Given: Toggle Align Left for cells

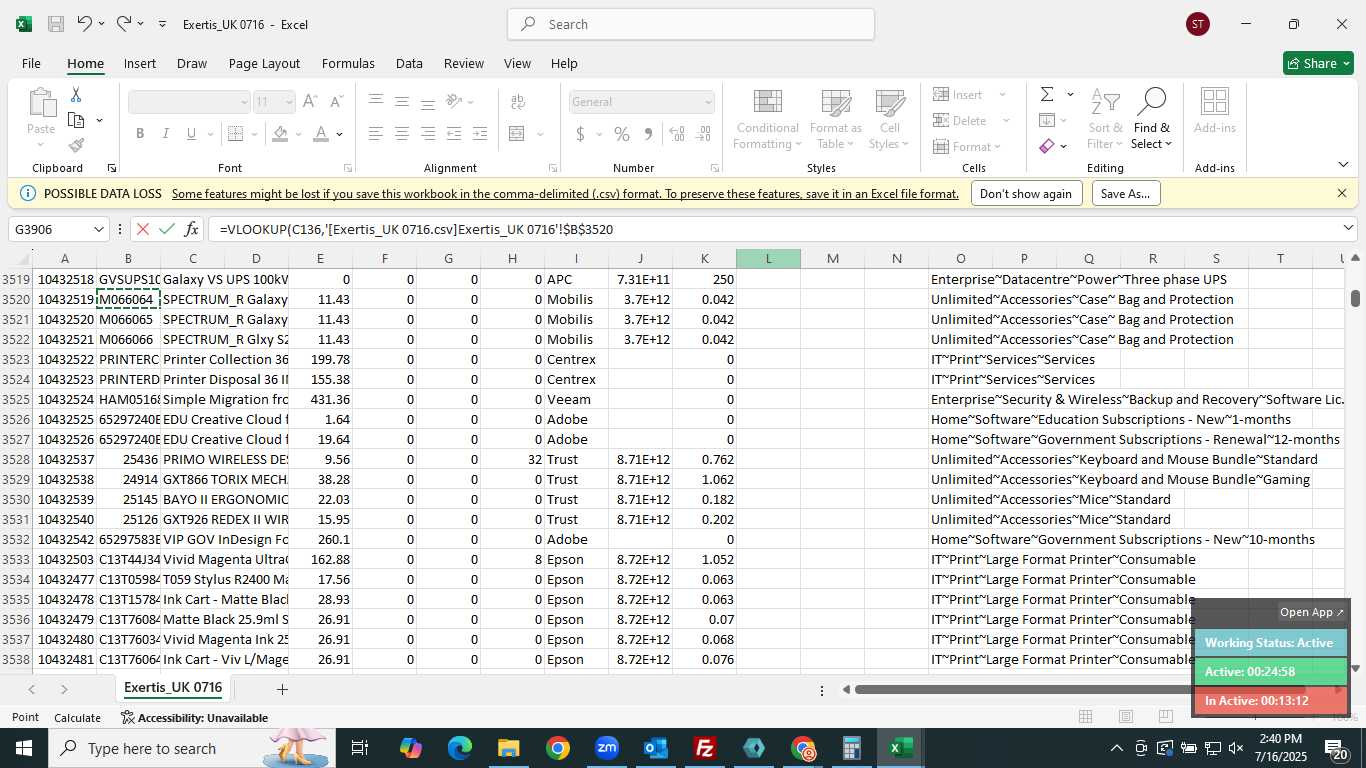Looking at the screenshot, I should coord(376,134).
